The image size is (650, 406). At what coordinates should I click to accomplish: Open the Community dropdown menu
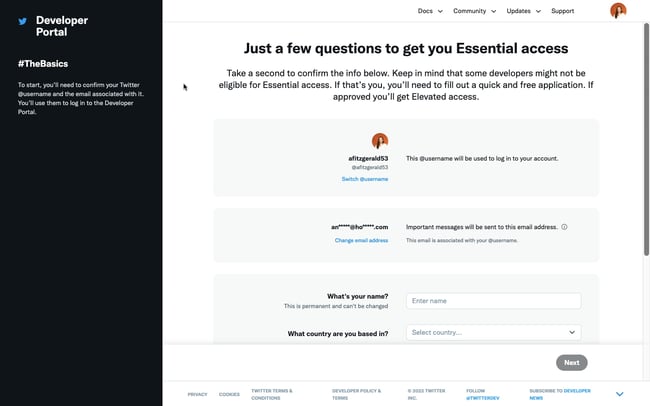point(474,11)
